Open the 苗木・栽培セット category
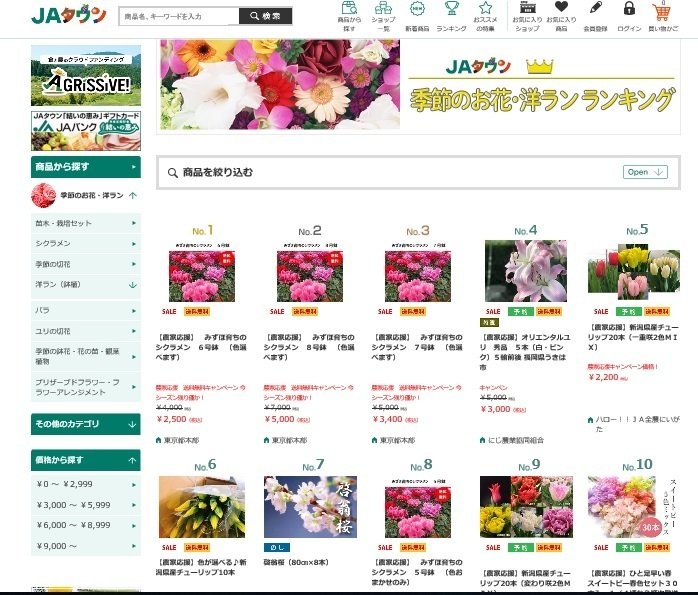 [x=86, y=223]
